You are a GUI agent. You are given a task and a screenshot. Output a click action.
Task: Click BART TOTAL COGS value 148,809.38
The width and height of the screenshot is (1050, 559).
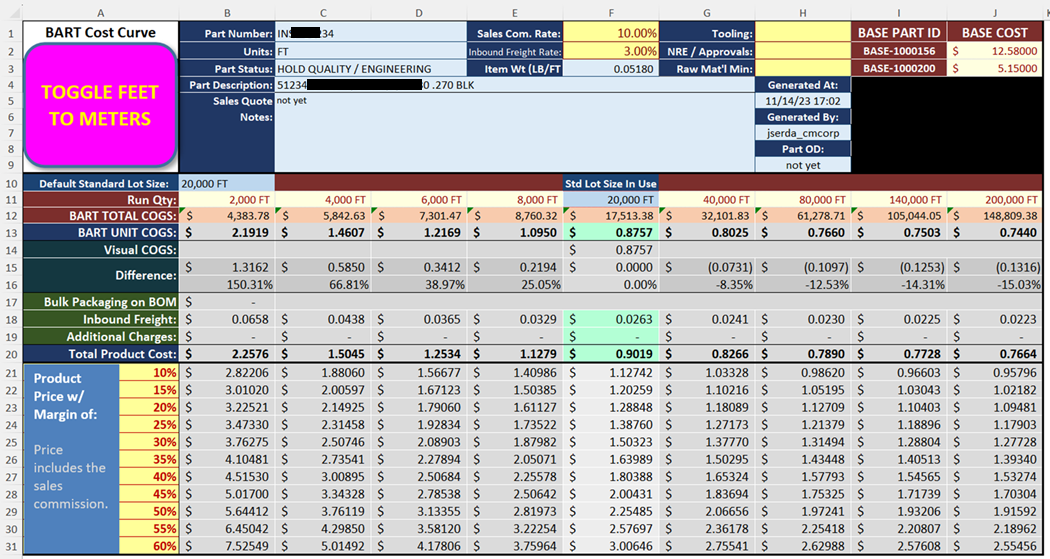tap(995, 216)
